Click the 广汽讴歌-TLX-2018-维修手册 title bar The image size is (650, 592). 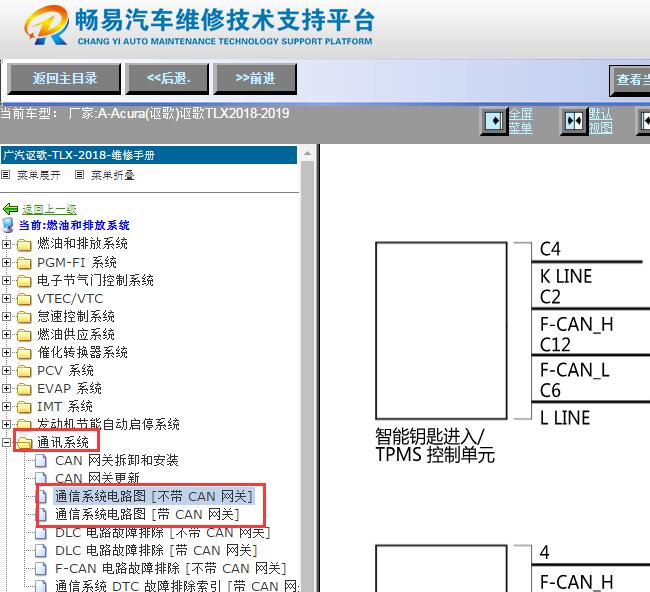pos(149,155)
